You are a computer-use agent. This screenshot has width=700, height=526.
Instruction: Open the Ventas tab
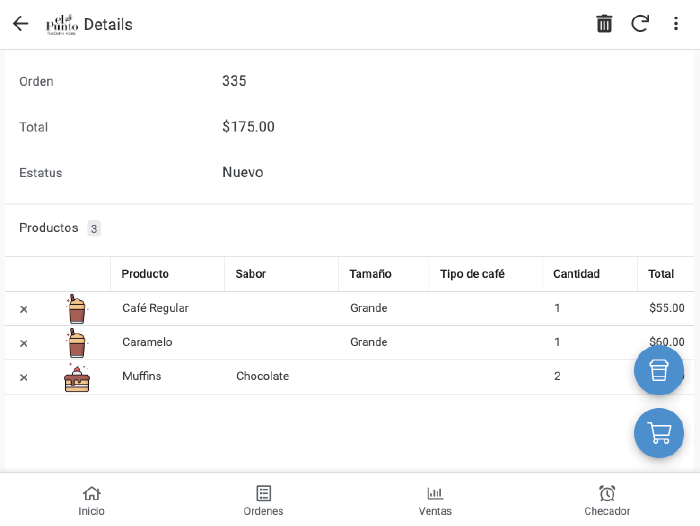(x=435, y=500)
